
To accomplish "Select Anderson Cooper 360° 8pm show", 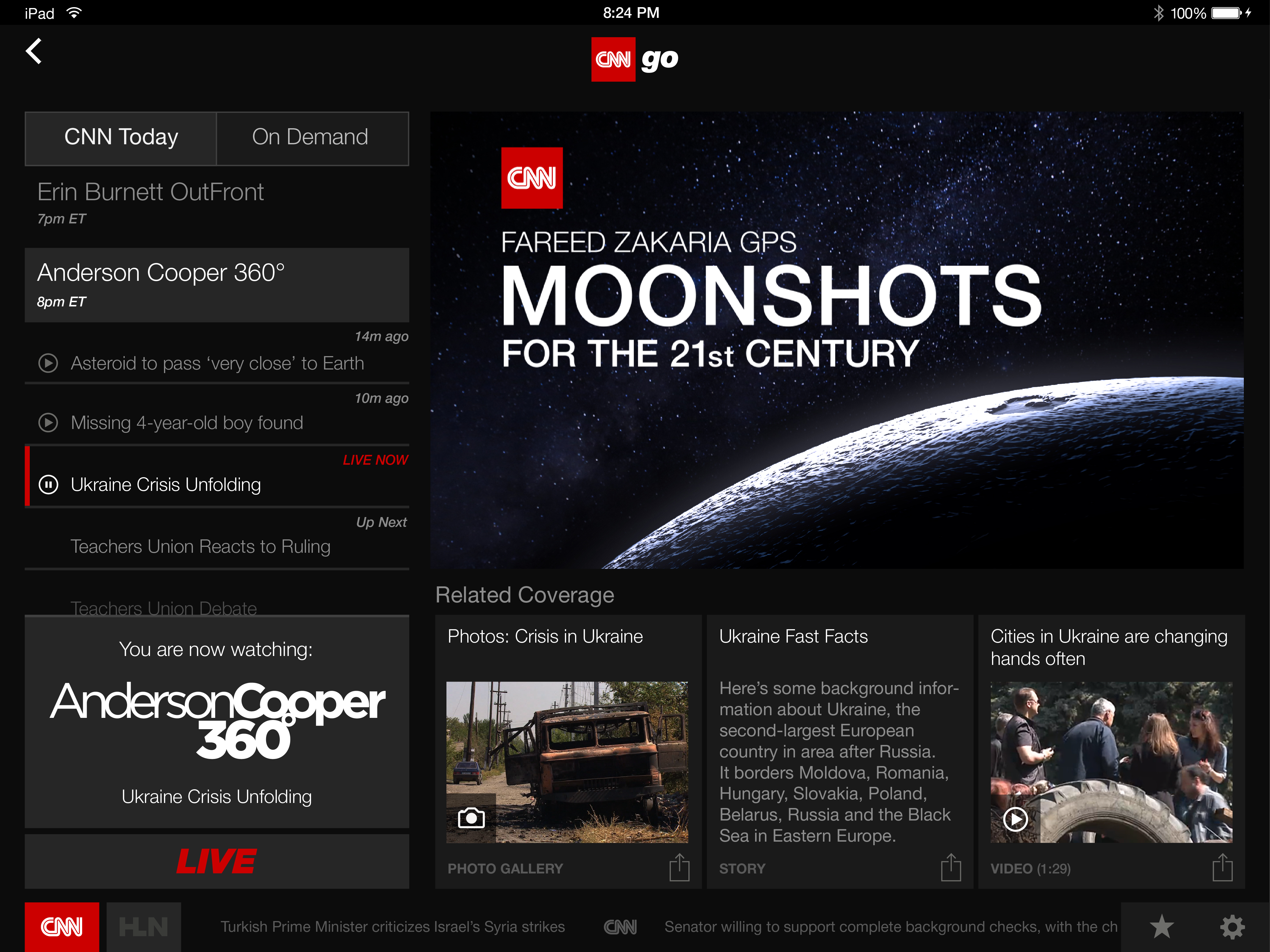I will pyautogui.click(x=216, y=285).
